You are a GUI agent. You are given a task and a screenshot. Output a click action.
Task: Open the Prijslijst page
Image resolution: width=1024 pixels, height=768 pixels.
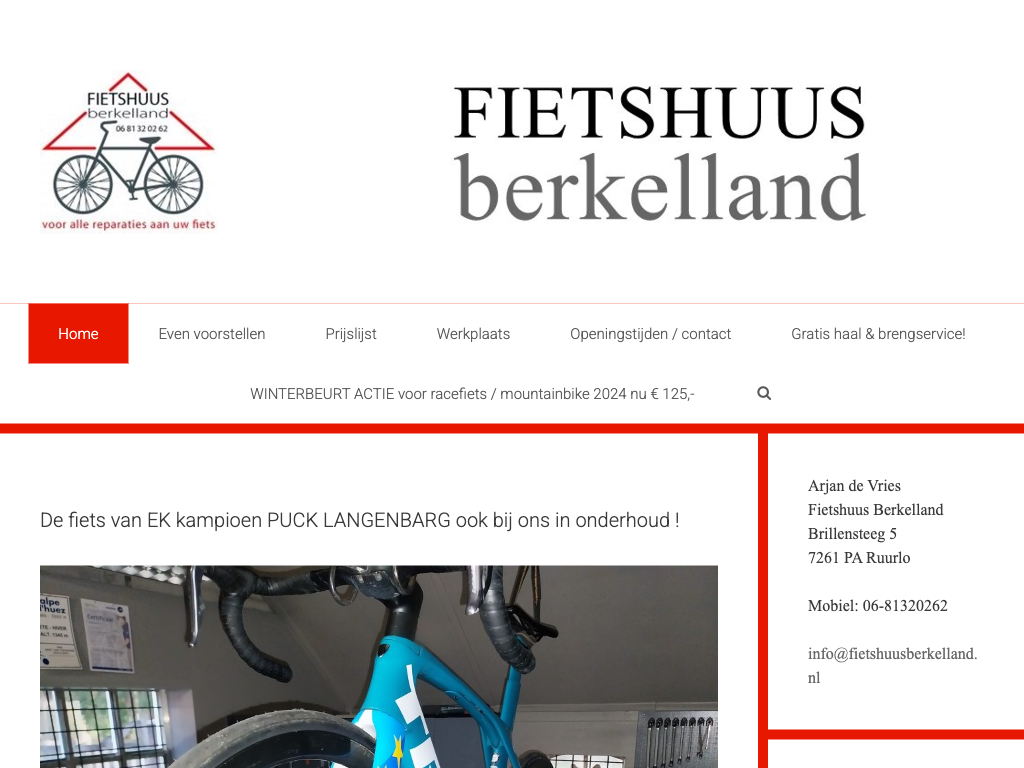point(351,334)
